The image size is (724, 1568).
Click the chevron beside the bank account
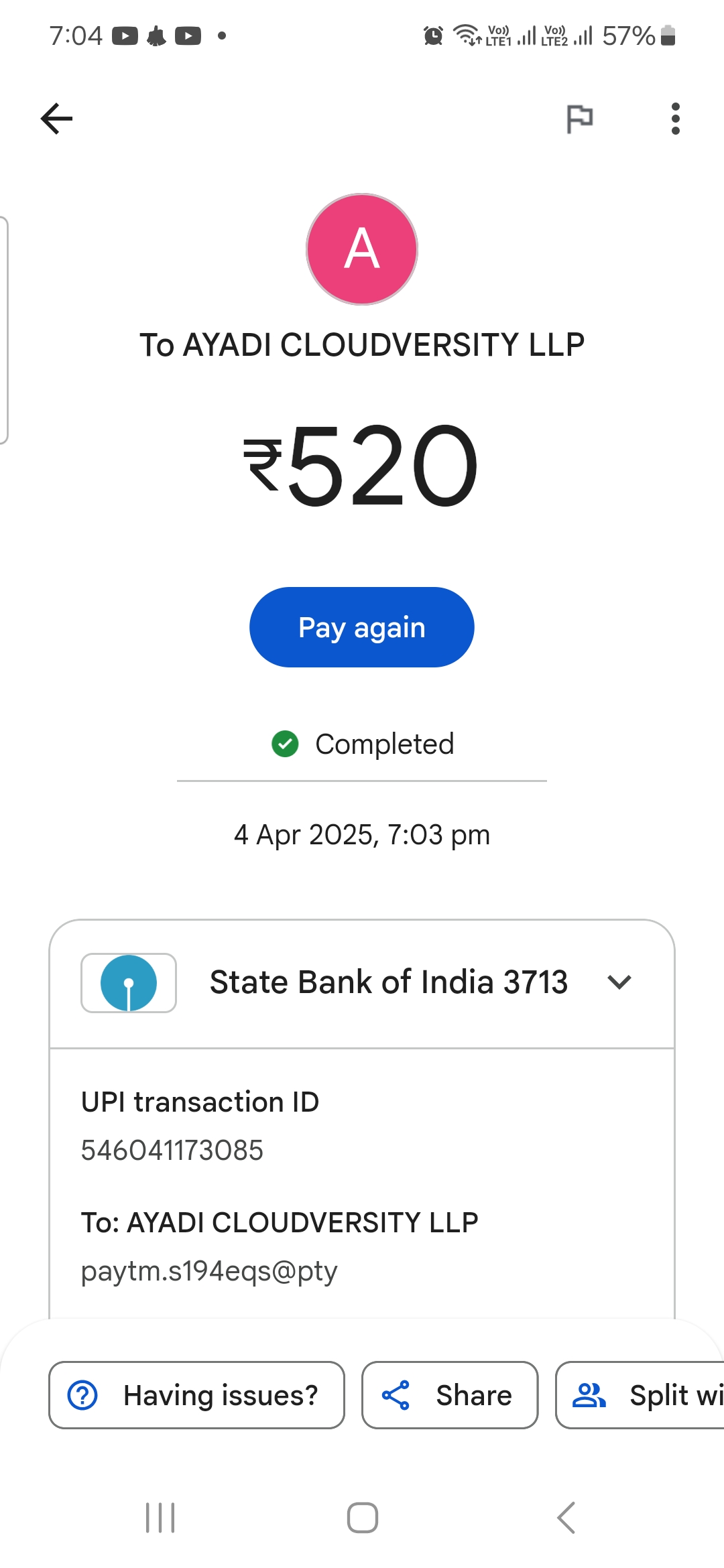tap(619, 983)
